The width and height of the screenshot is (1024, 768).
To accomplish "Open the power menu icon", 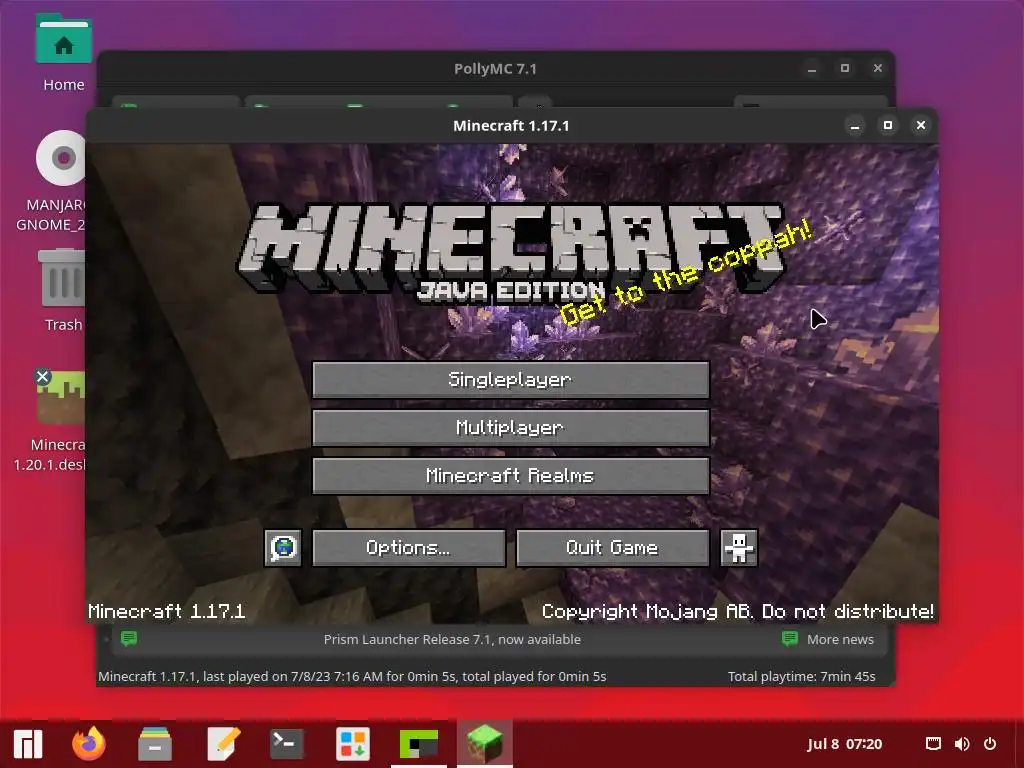I will (x=990, y=744).
